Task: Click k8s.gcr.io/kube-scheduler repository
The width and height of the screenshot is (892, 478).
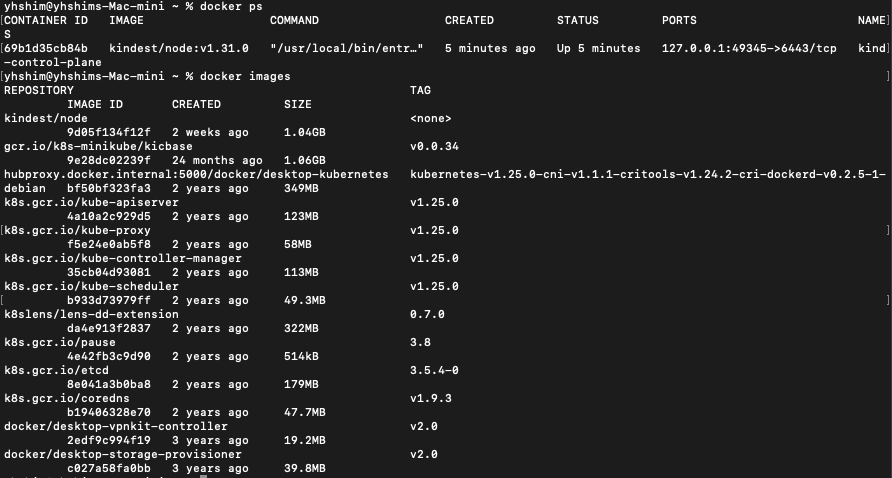Action: [92, 286]
